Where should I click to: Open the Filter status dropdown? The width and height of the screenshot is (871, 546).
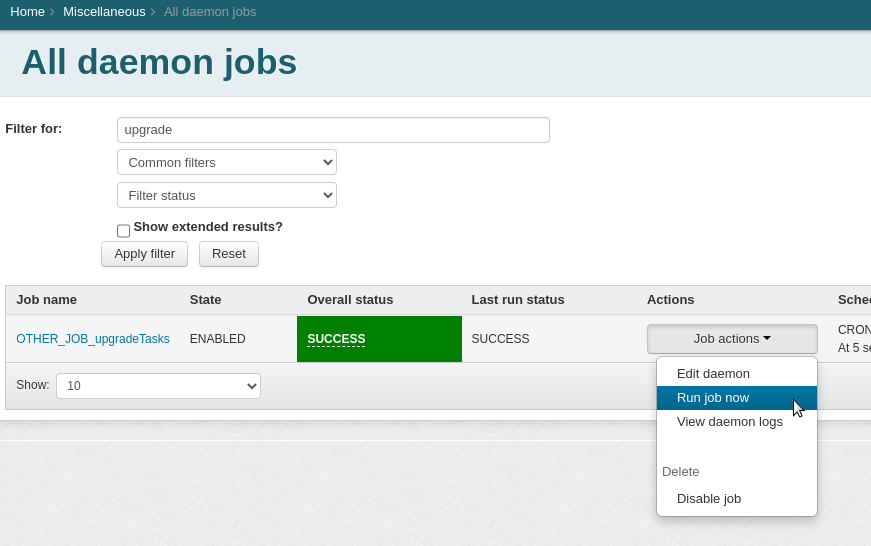(x=227, y=195)
